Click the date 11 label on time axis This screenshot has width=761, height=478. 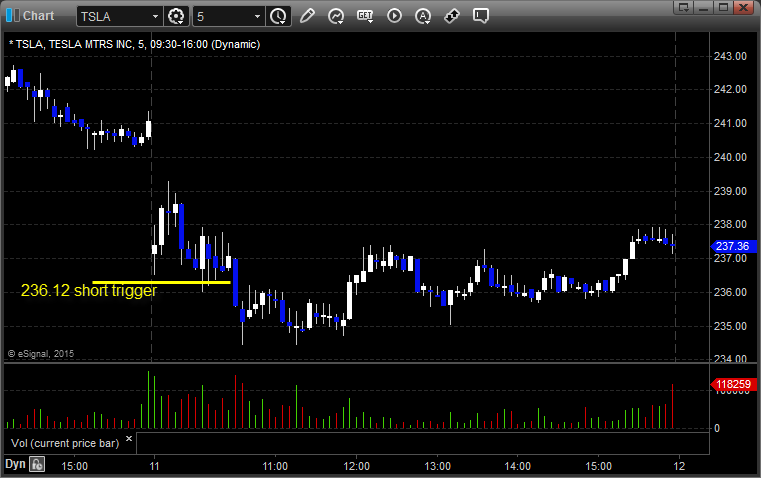point(154,466)
